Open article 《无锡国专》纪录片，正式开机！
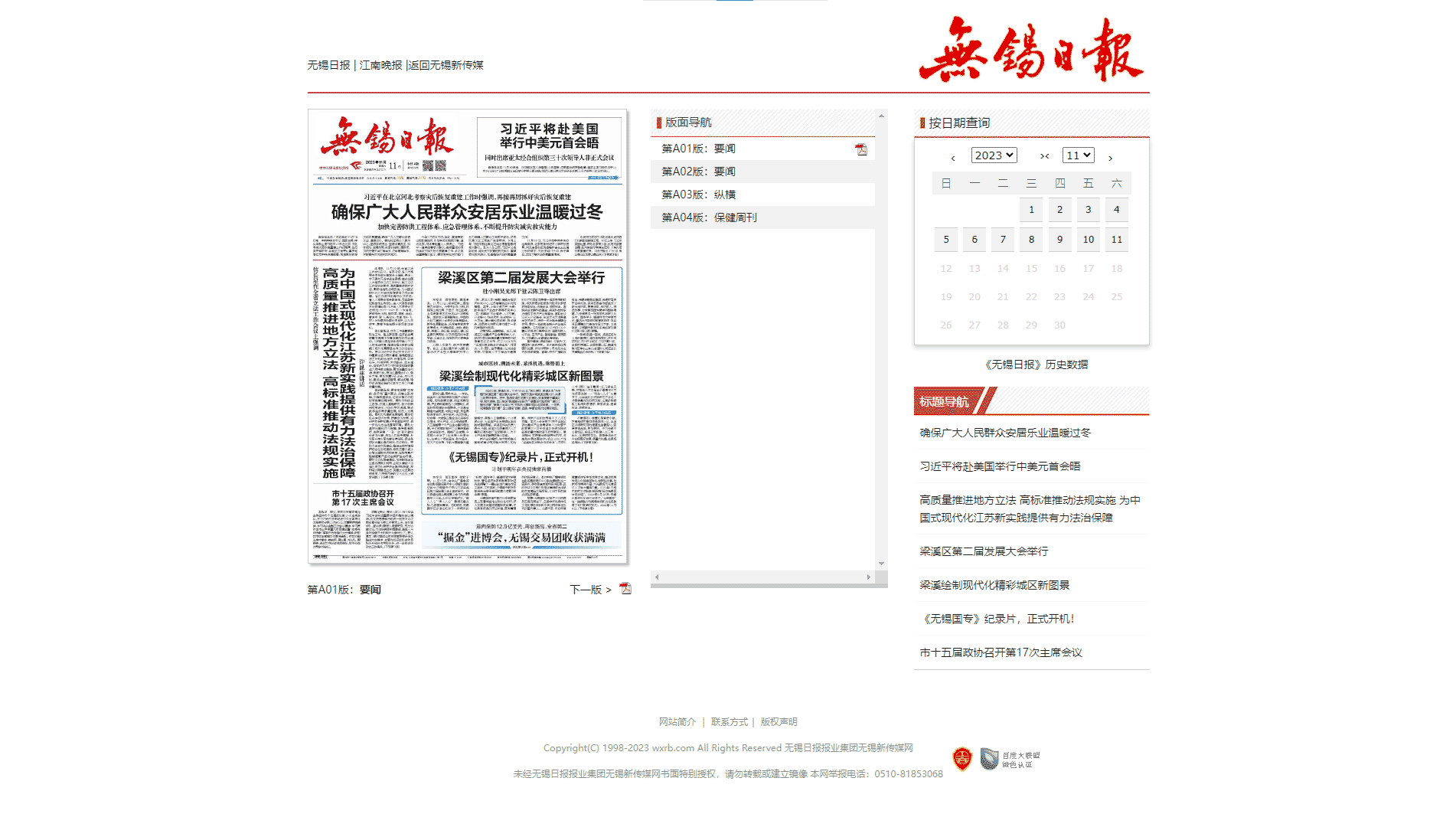Viewport: 1456px width, 827px height. point(997,619)
